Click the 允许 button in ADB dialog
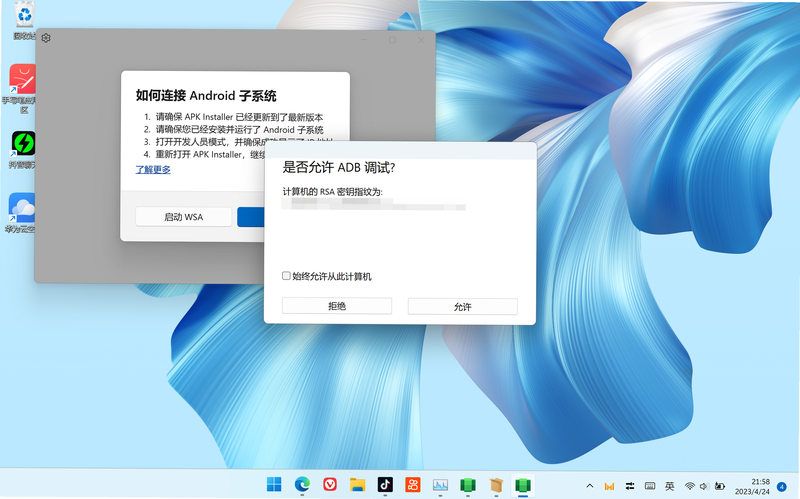Screen dimensions: 800x499 tap(463, 307)
